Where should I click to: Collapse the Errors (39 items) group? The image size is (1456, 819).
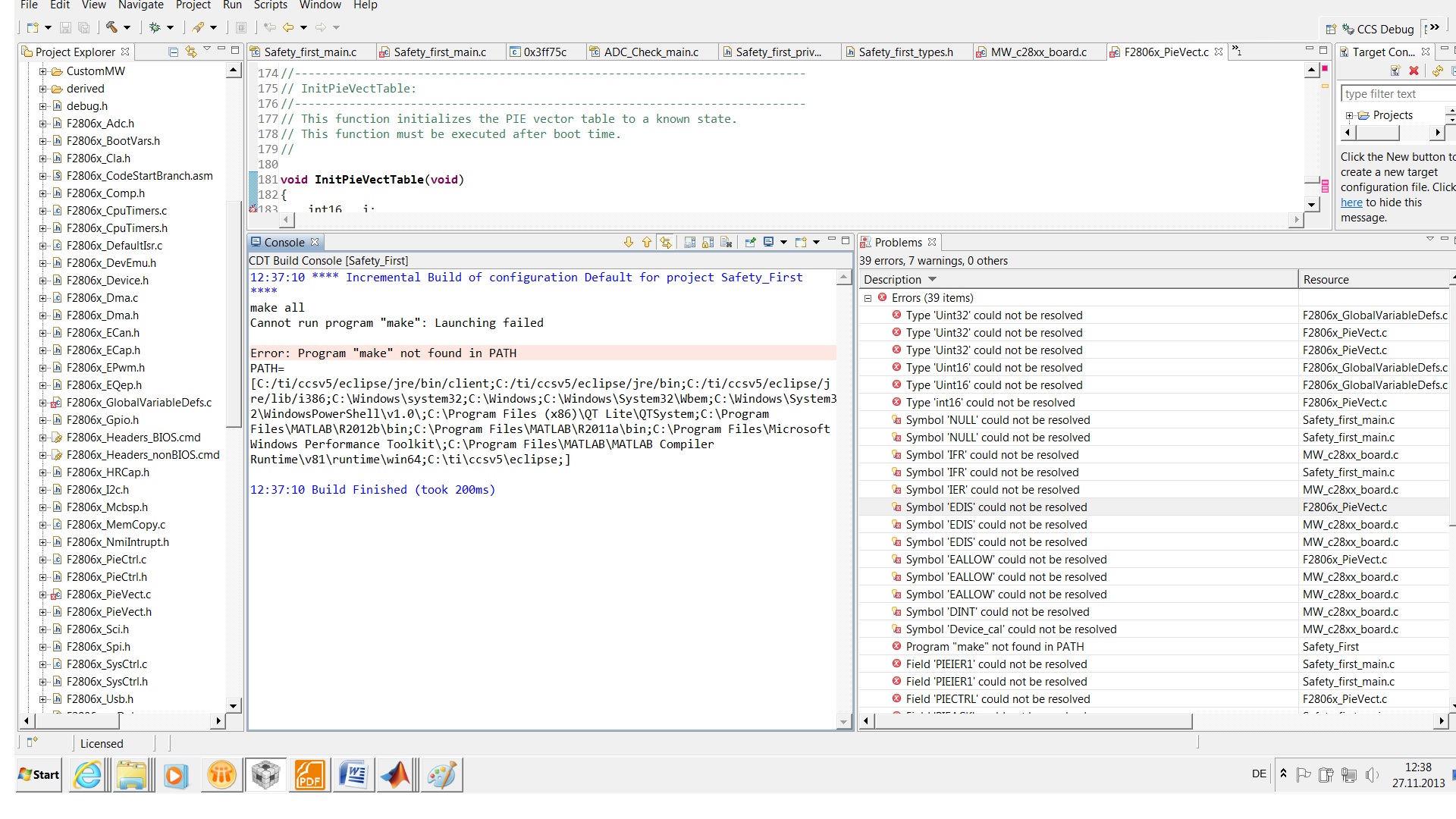click(x=868, y=298)
